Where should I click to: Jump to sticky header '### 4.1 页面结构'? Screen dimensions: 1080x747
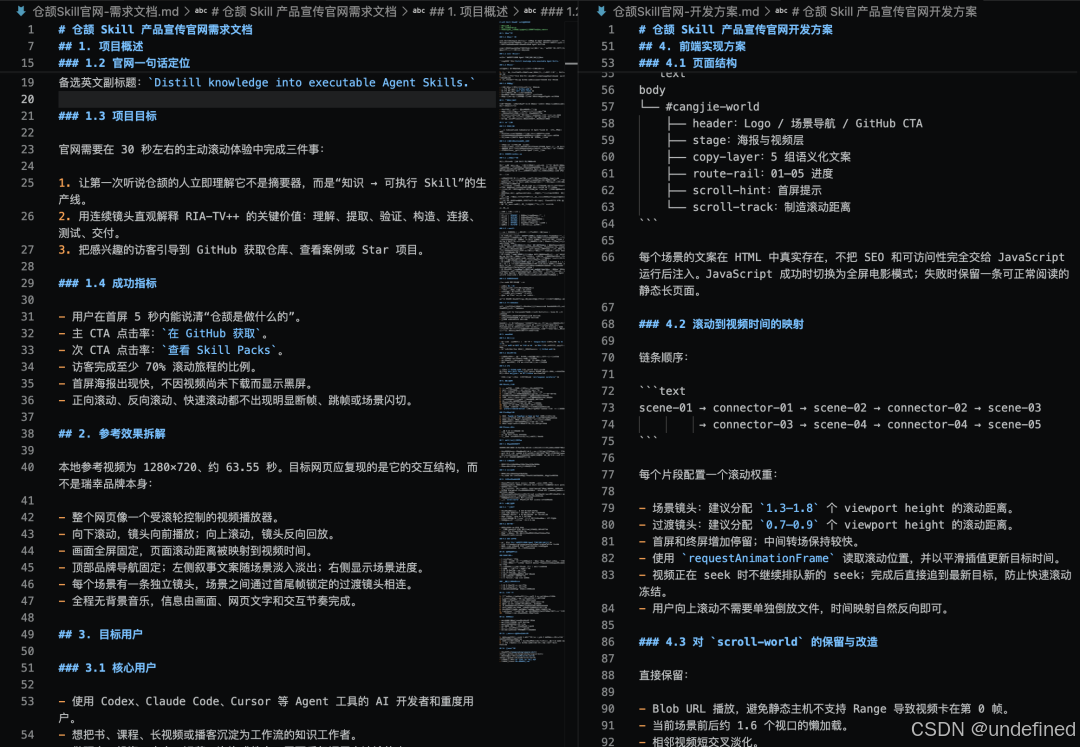click(x=687, y=63)
